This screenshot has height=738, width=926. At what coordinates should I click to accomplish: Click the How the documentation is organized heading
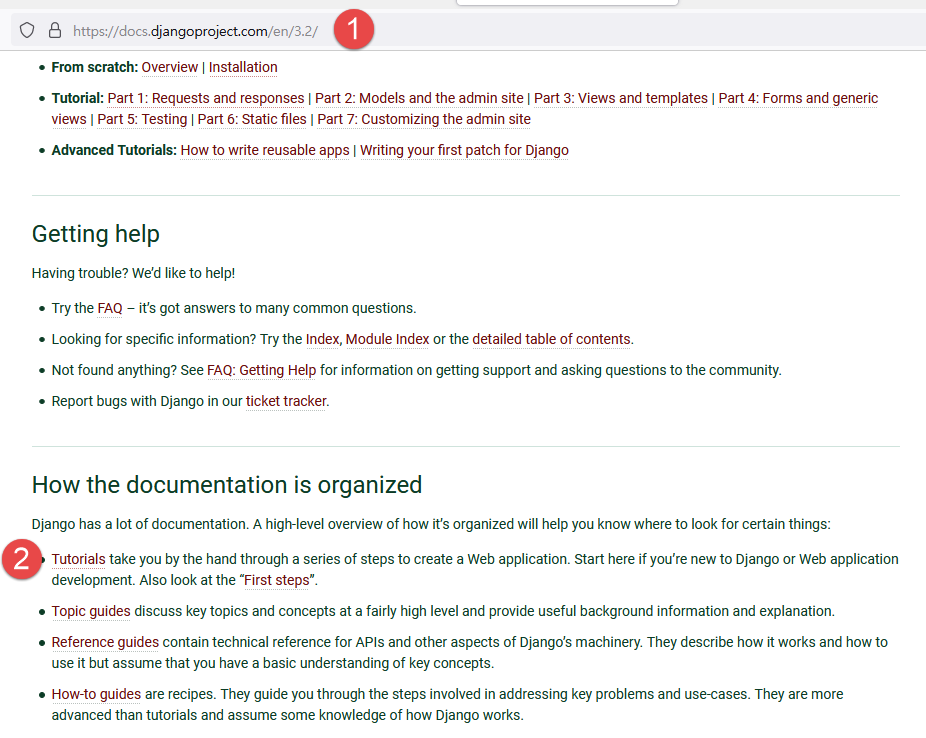coord(227,485)
